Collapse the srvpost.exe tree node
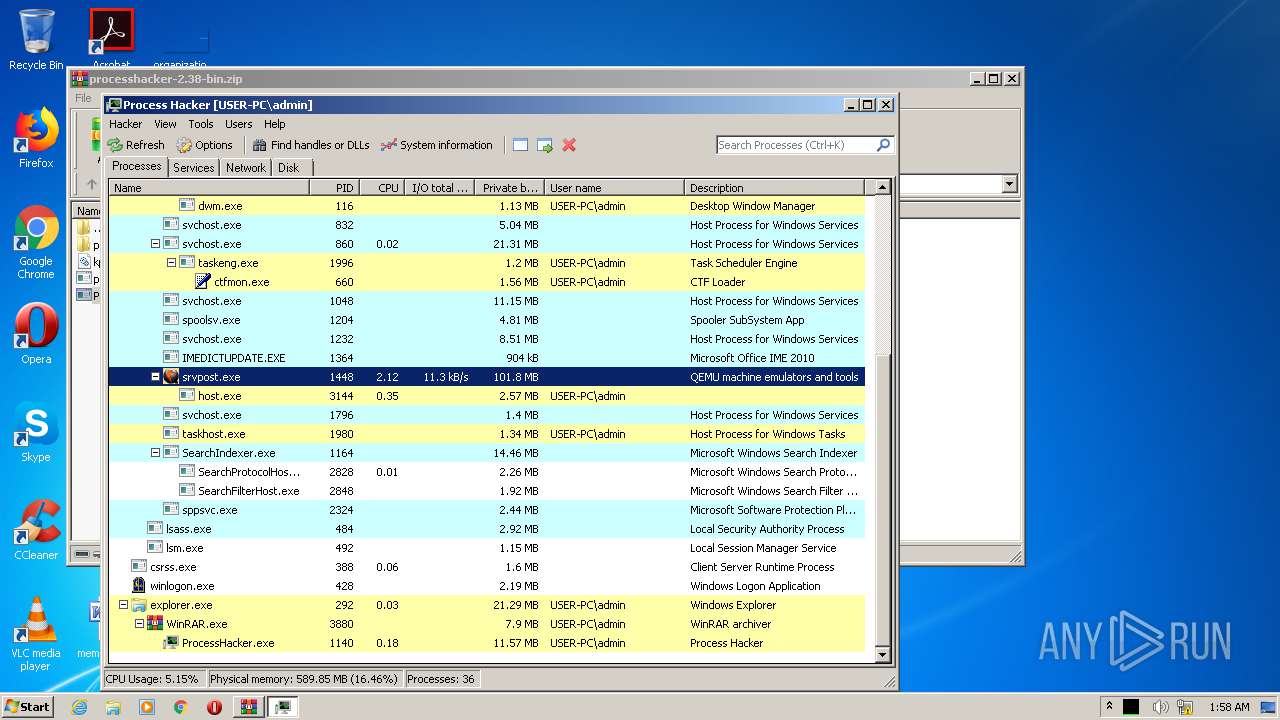Image resolution: width=1280 pixels, height=720 pixels. (155, 377)
